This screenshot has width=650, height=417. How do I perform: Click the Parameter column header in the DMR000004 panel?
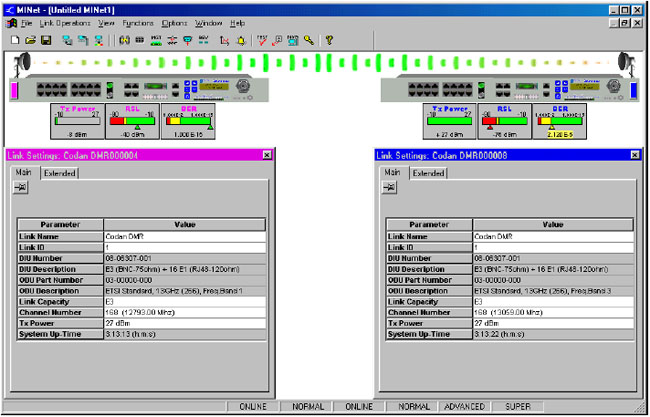pos(60,225)
